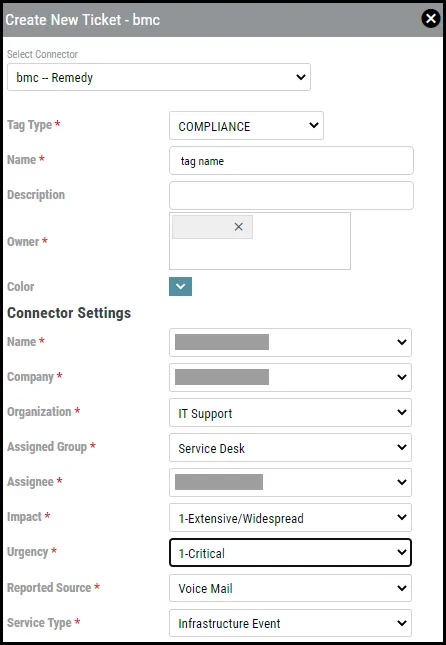The image size is (446, 645).
Task: Click inside the Owner selection box
Action: [x=260, y=241]
